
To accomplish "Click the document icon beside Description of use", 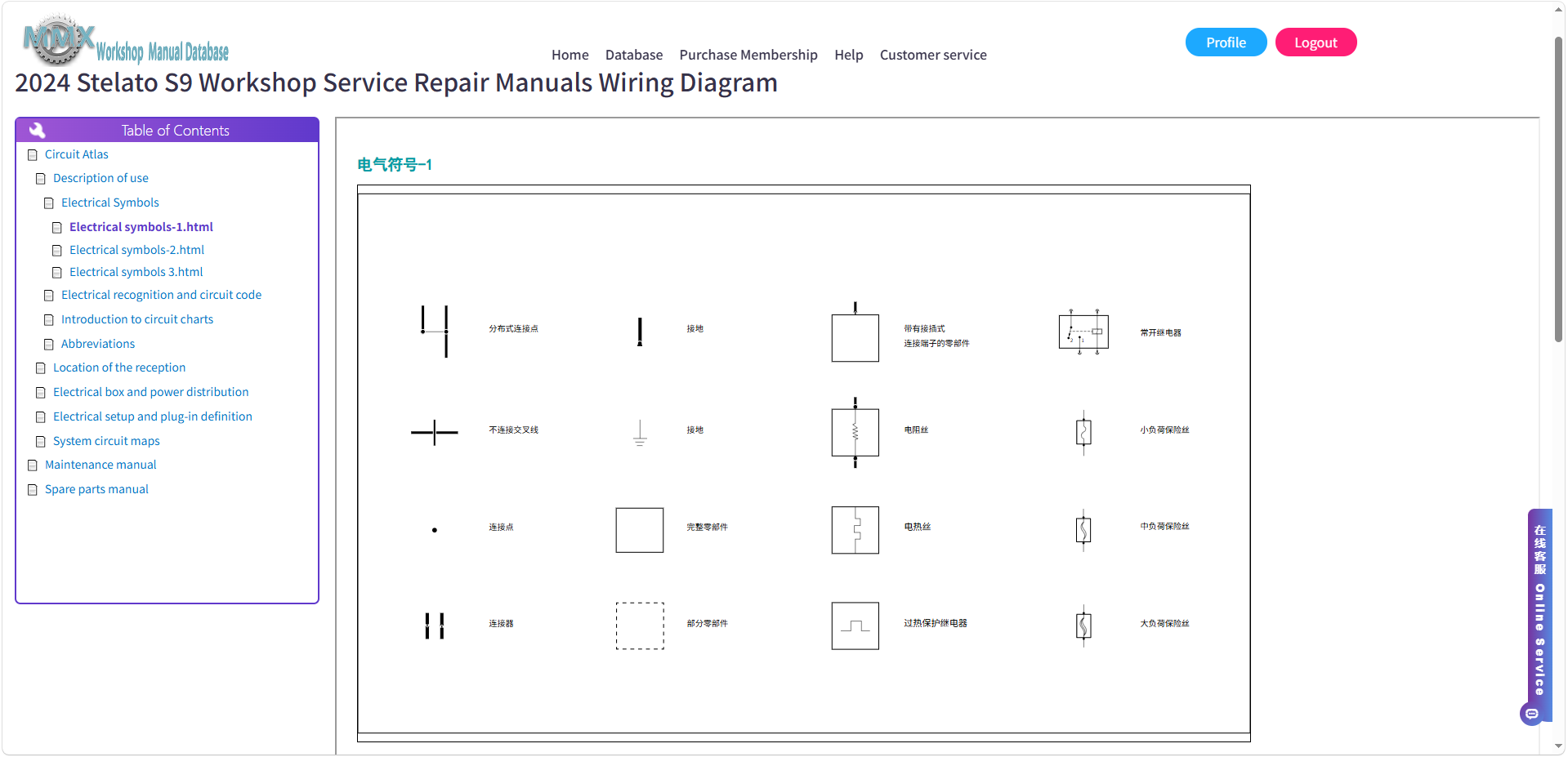I will pos(41,179).
